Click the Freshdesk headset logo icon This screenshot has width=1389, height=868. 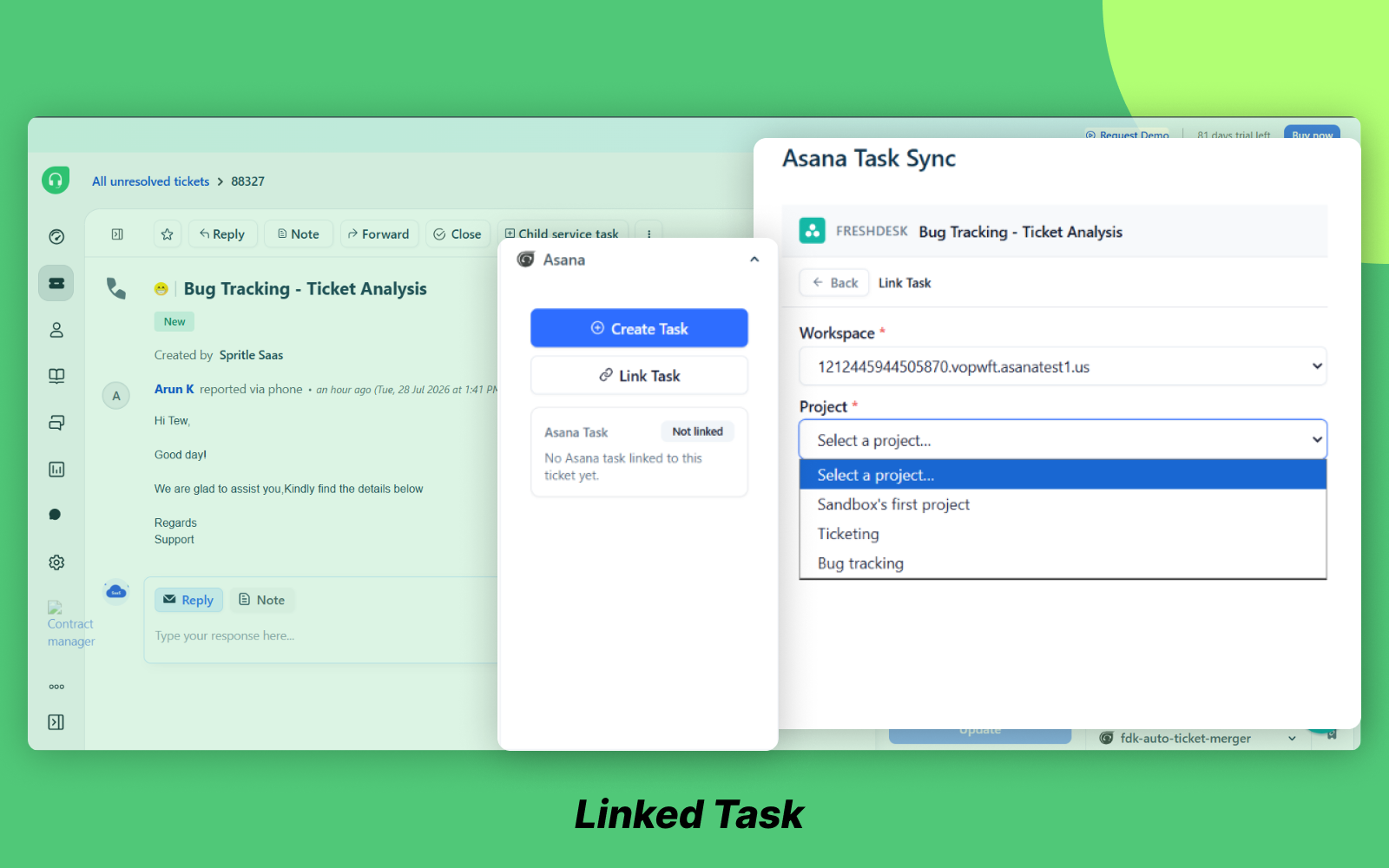(56, 180)
